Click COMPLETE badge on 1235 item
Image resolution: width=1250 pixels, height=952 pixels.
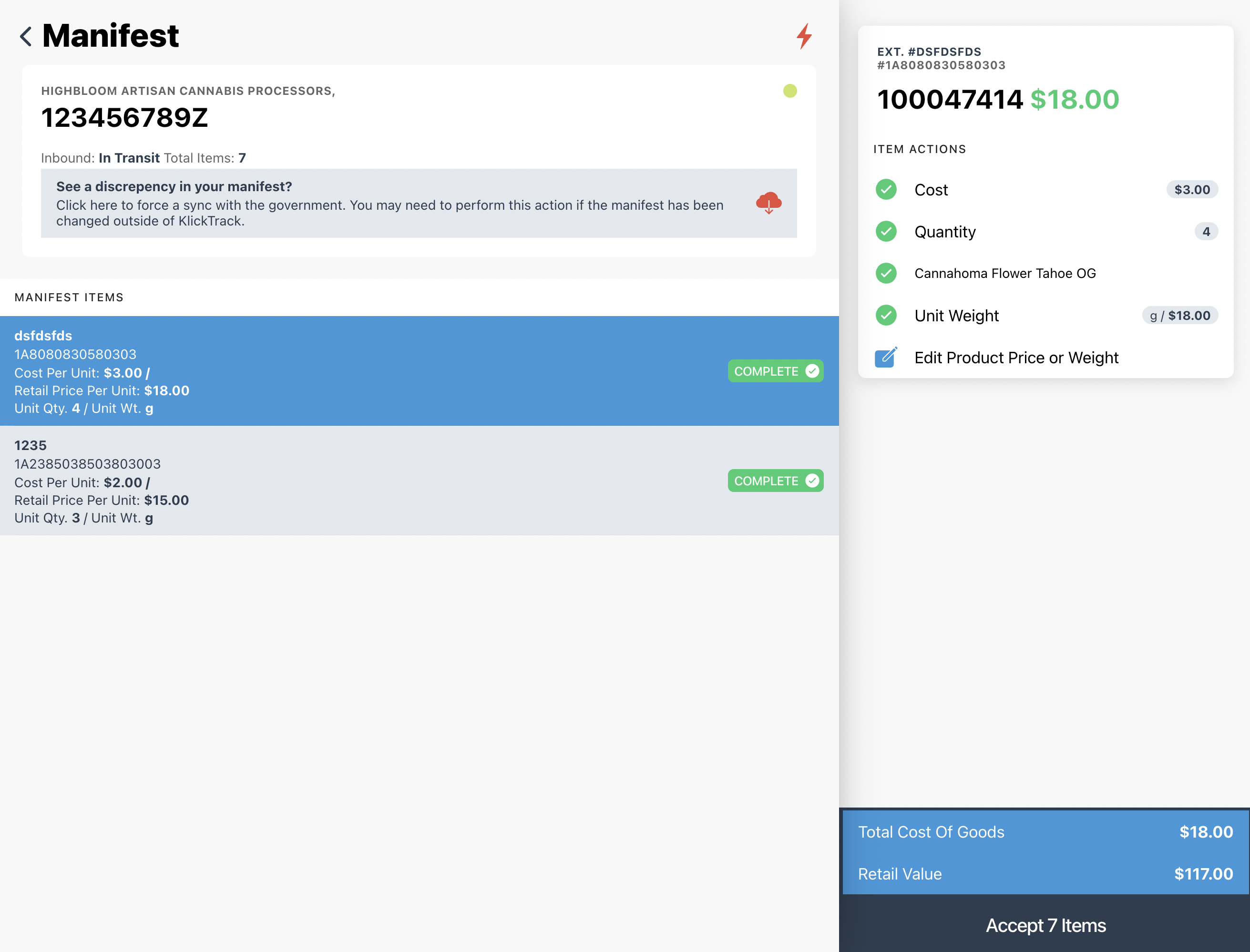click(x=775, y=481)
